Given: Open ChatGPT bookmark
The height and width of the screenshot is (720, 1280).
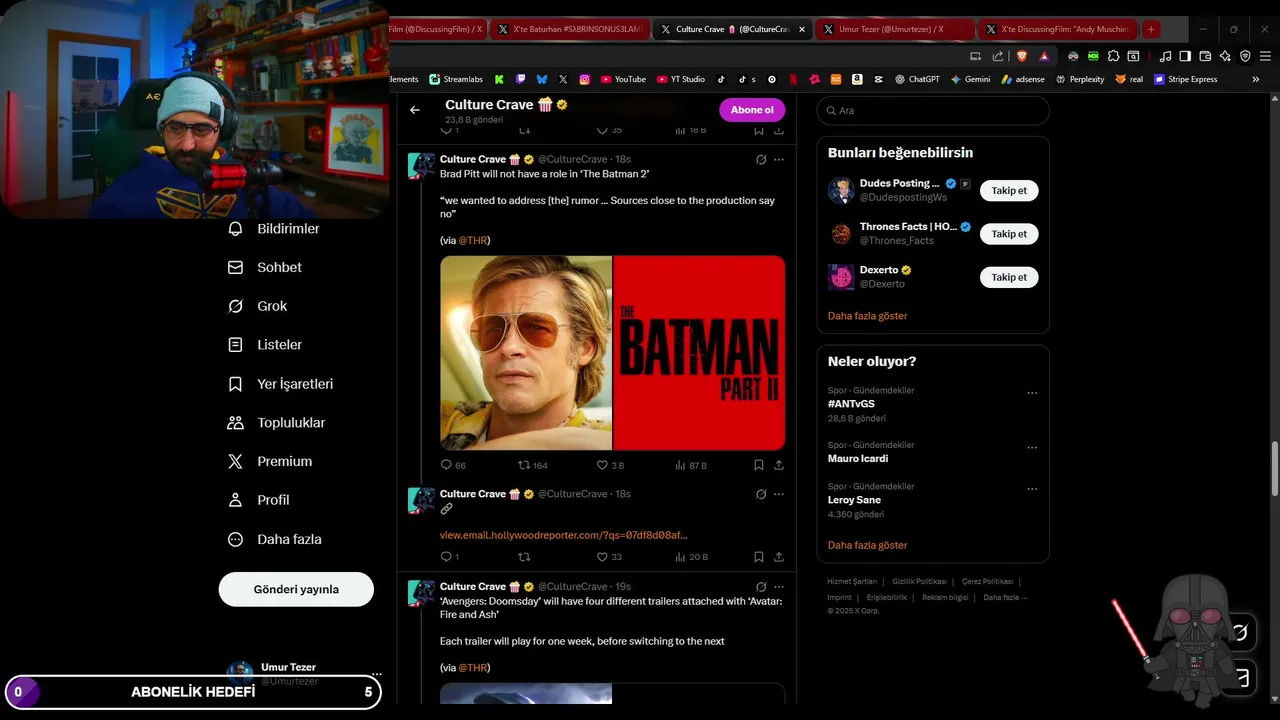Looking at the screenshot, I should (917, 79).
